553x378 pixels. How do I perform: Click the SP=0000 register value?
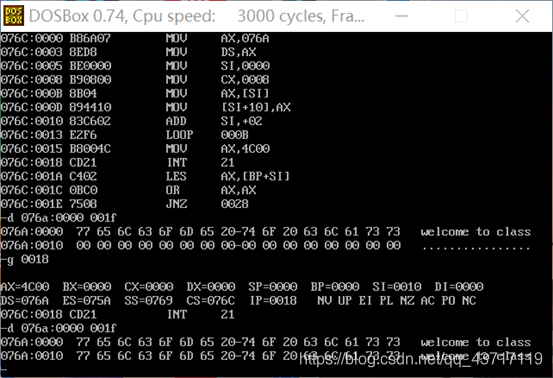(273, 287)
